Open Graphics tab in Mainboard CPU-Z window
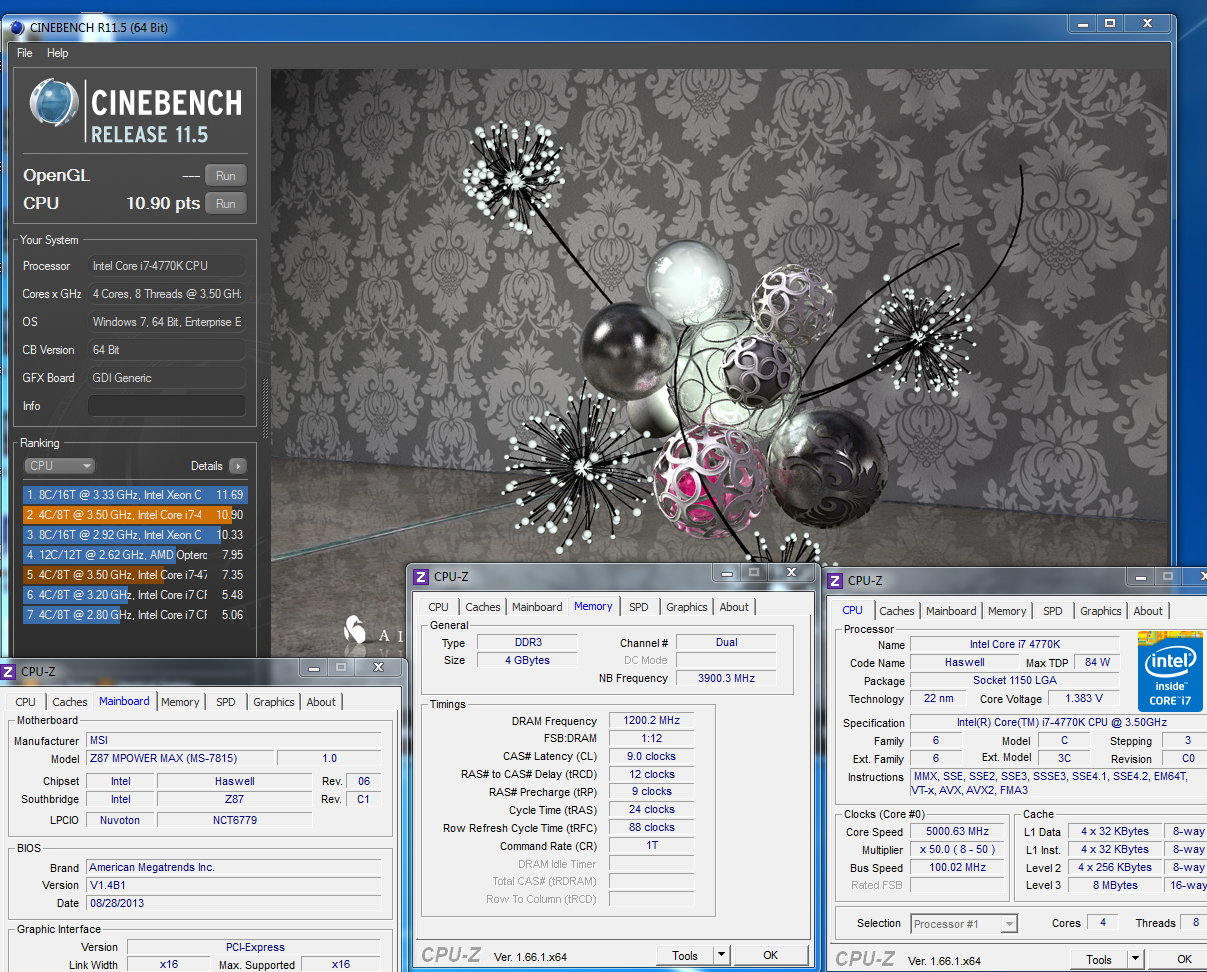The height and width of the screenshot is (972, 1207). pos(274,702)
